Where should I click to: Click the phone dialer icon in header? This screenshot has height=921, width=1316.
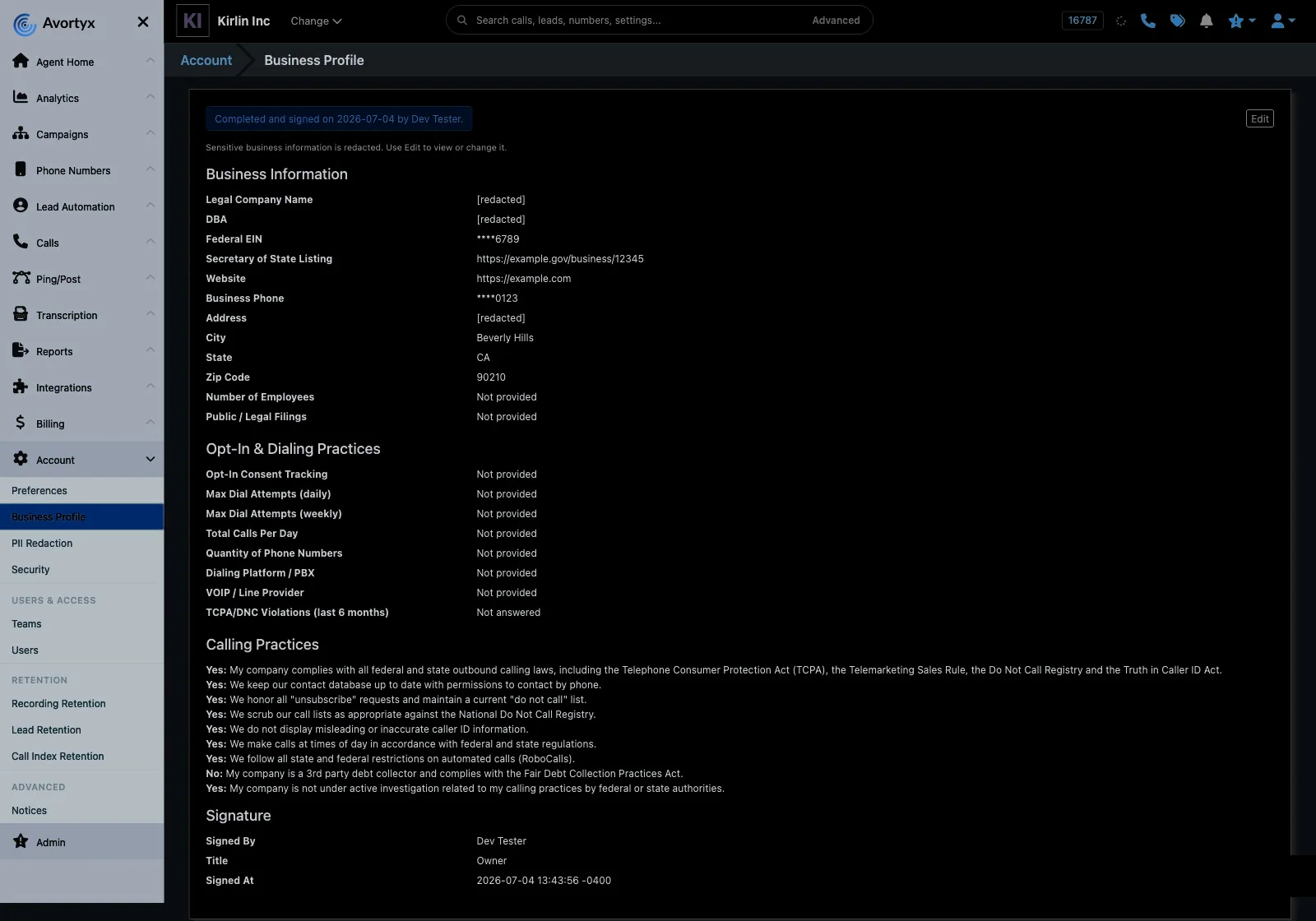coord(1148,21)
